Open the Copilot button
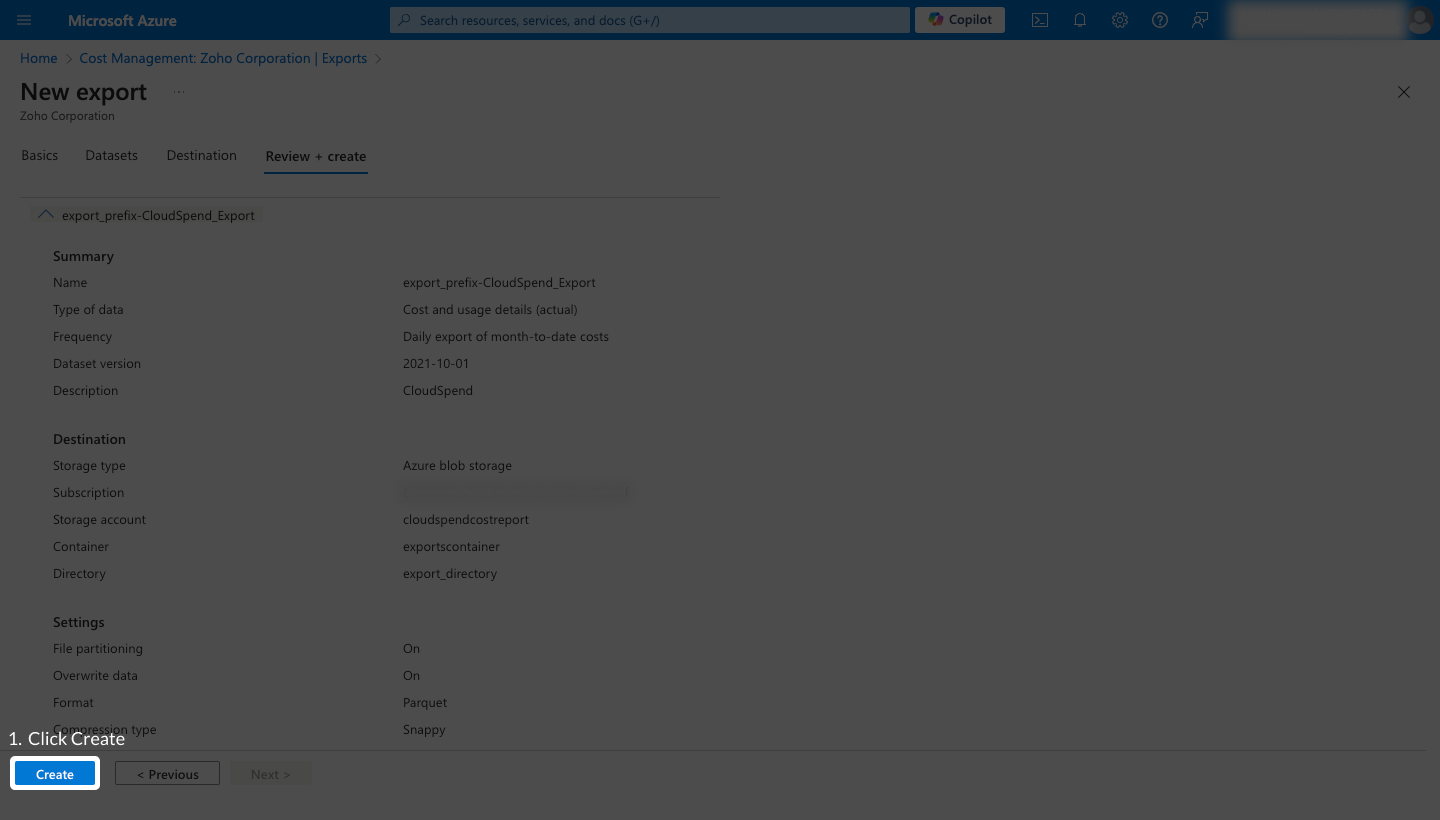The height and width of the screenshot is (820, 1440). tap(960, 20)
